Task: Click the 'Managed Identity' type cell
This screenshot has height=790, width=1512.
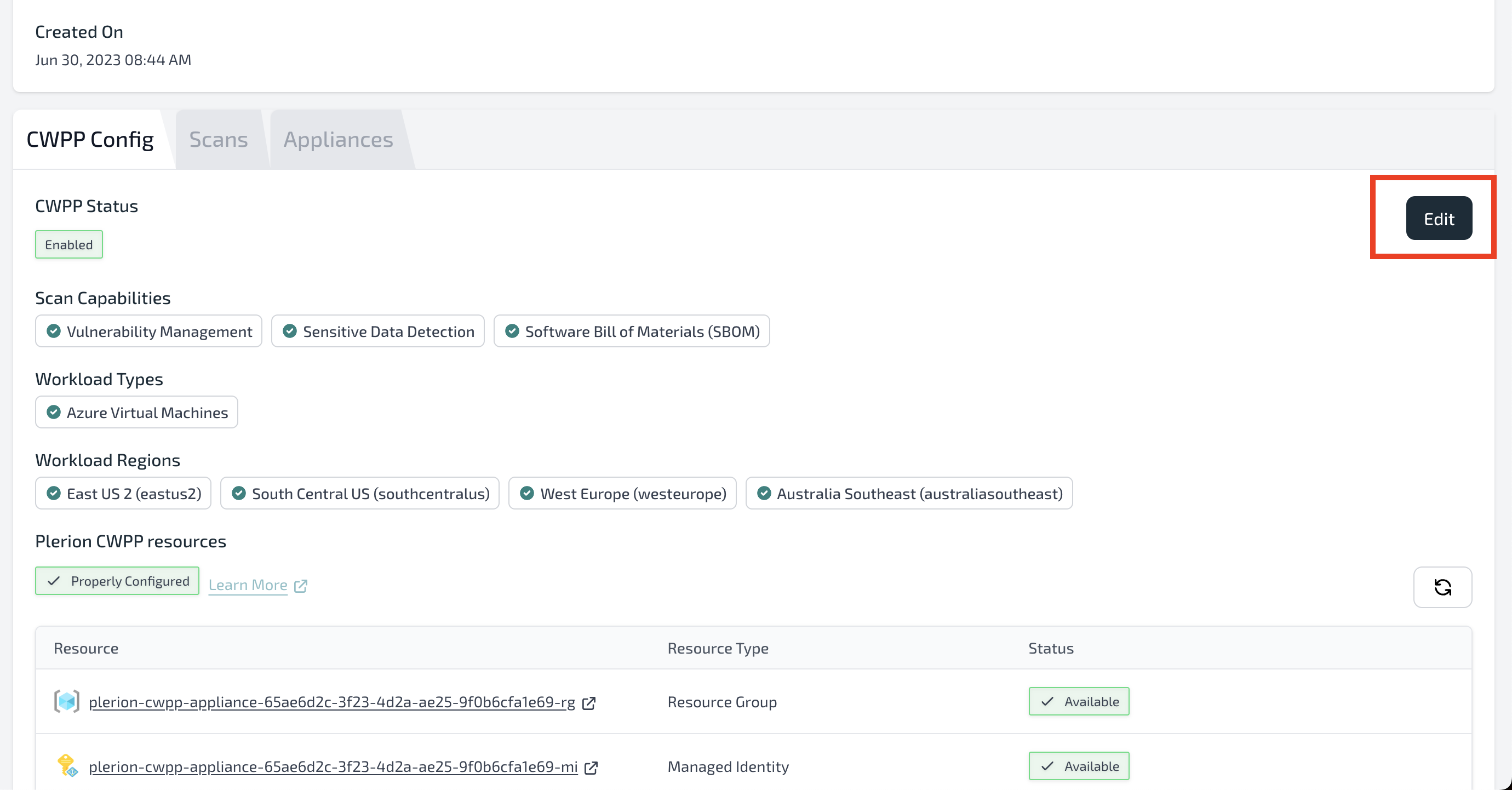Action: click(x=728, y=766)
